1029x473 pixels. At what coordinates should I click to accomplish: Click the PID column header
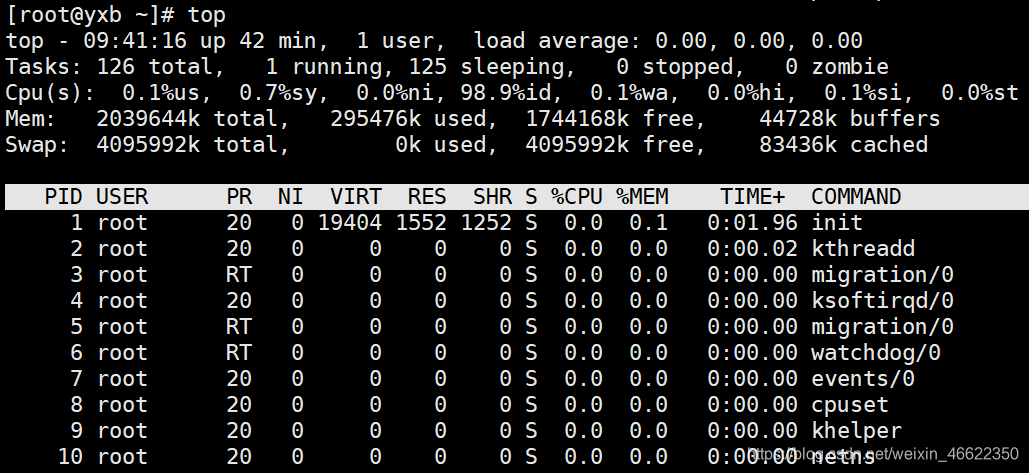pos(64,197)
